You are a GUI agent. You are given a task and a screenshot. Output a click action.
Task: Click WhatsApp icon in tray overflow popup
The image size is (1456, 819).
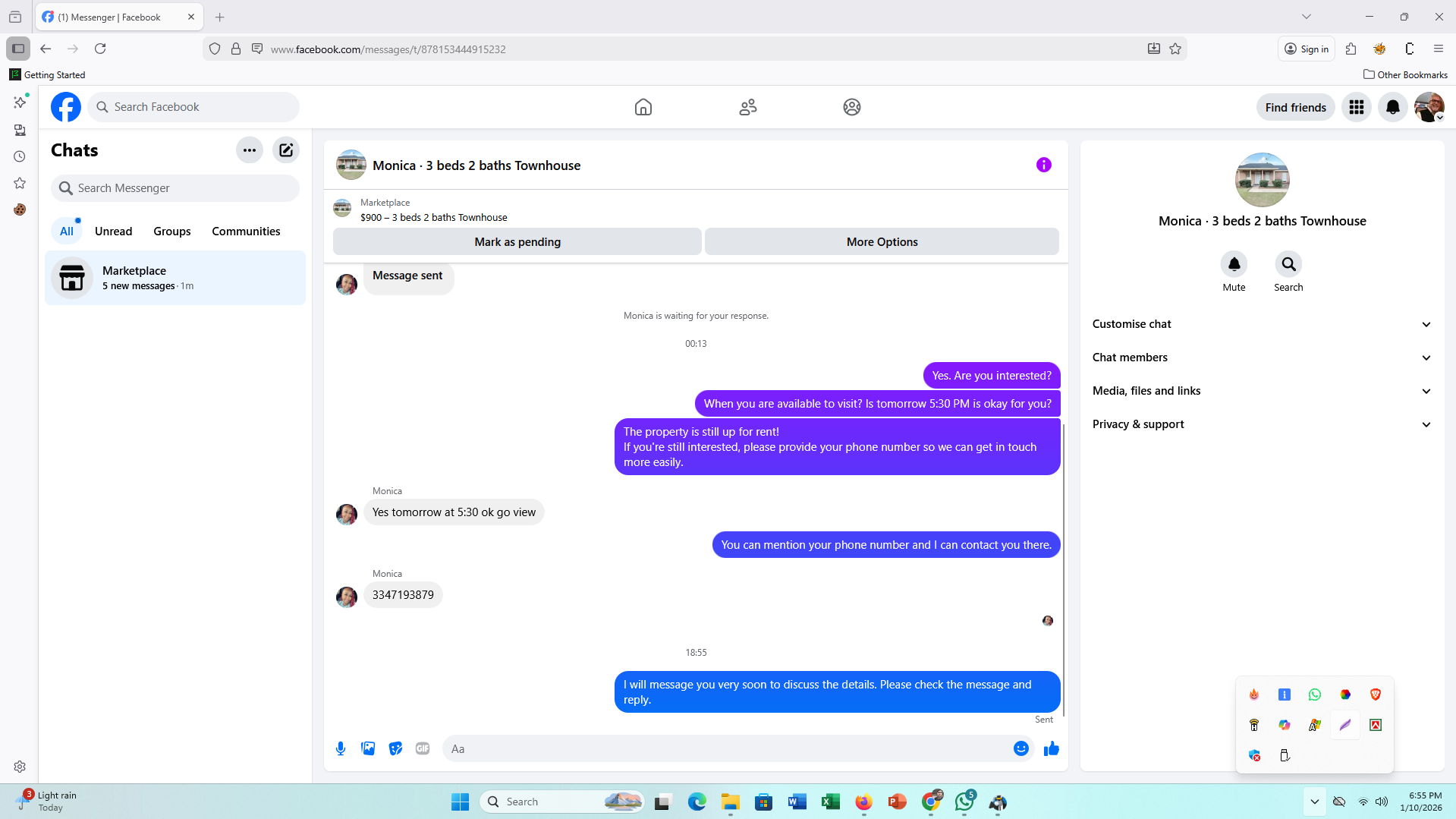pos(1315,695)
